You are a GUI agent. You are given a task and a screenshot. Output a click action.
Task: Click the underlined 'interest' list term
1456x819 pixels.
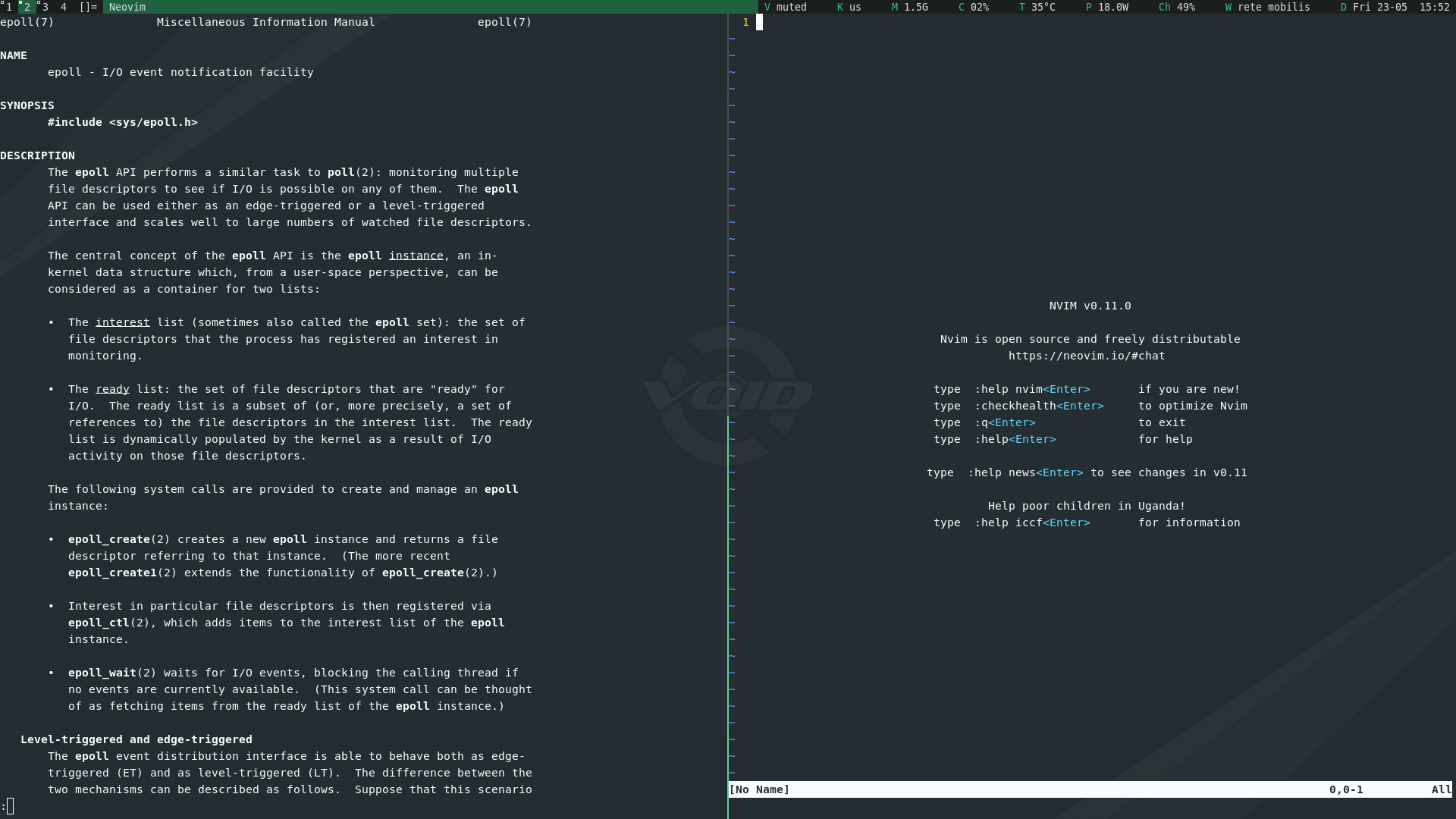point(122,322)
